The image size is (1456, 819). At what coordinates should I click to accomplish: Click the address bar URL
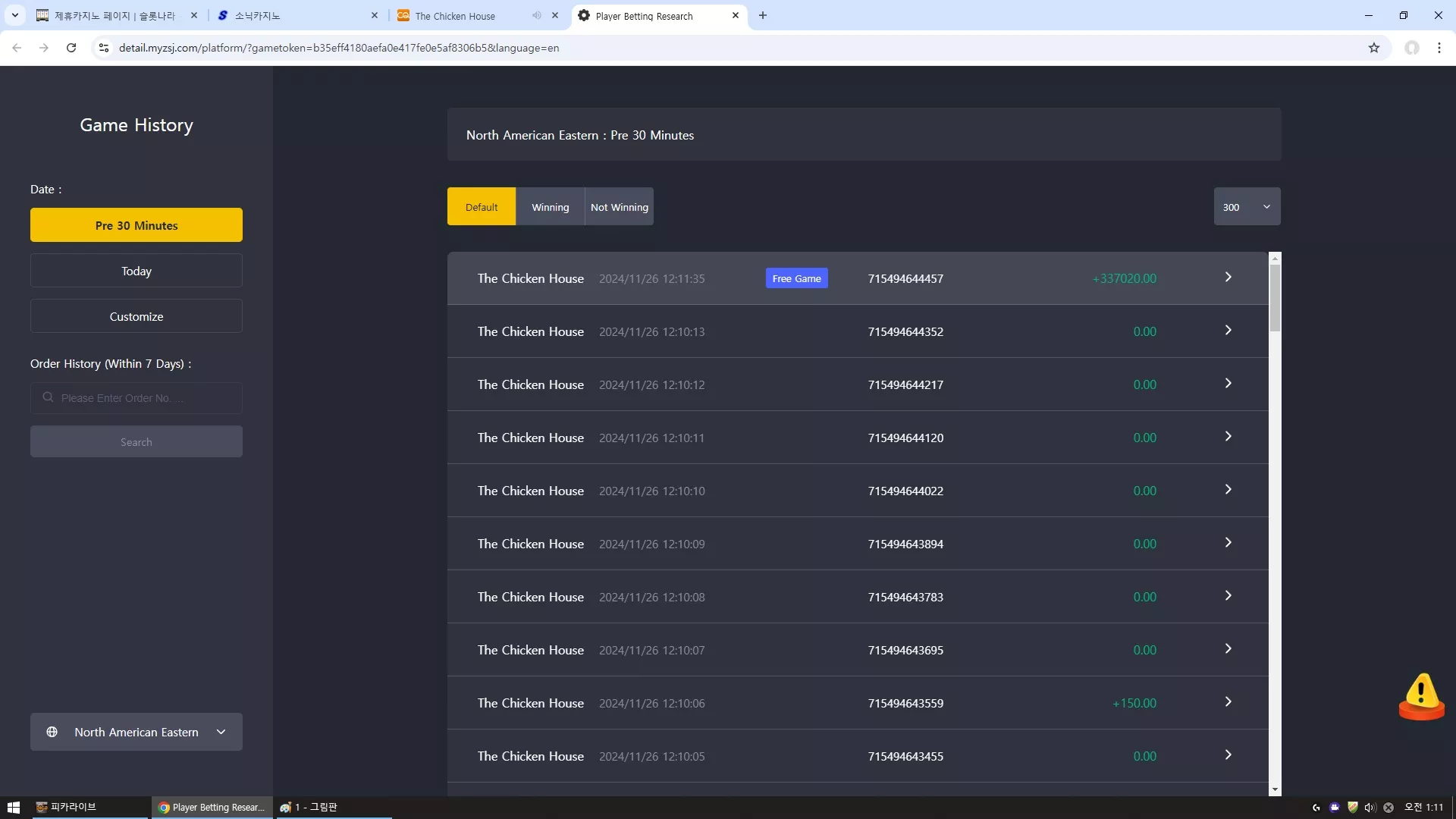[339, 48]
